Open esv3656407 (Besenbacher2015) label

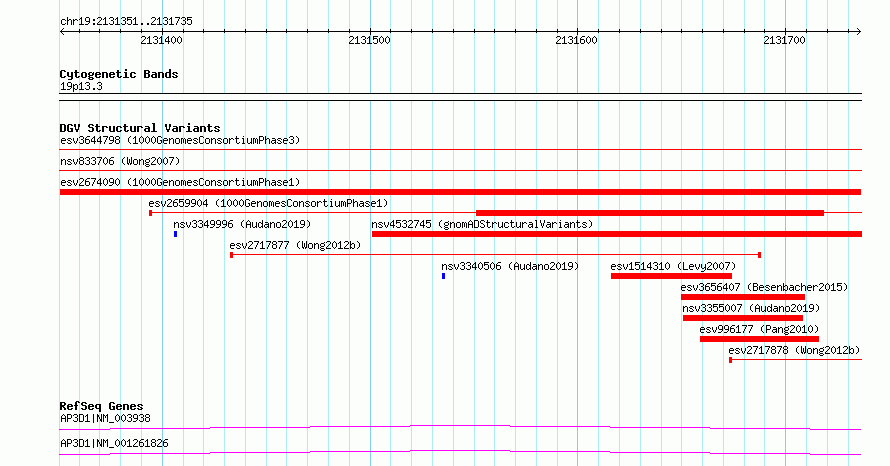[764, 287]
